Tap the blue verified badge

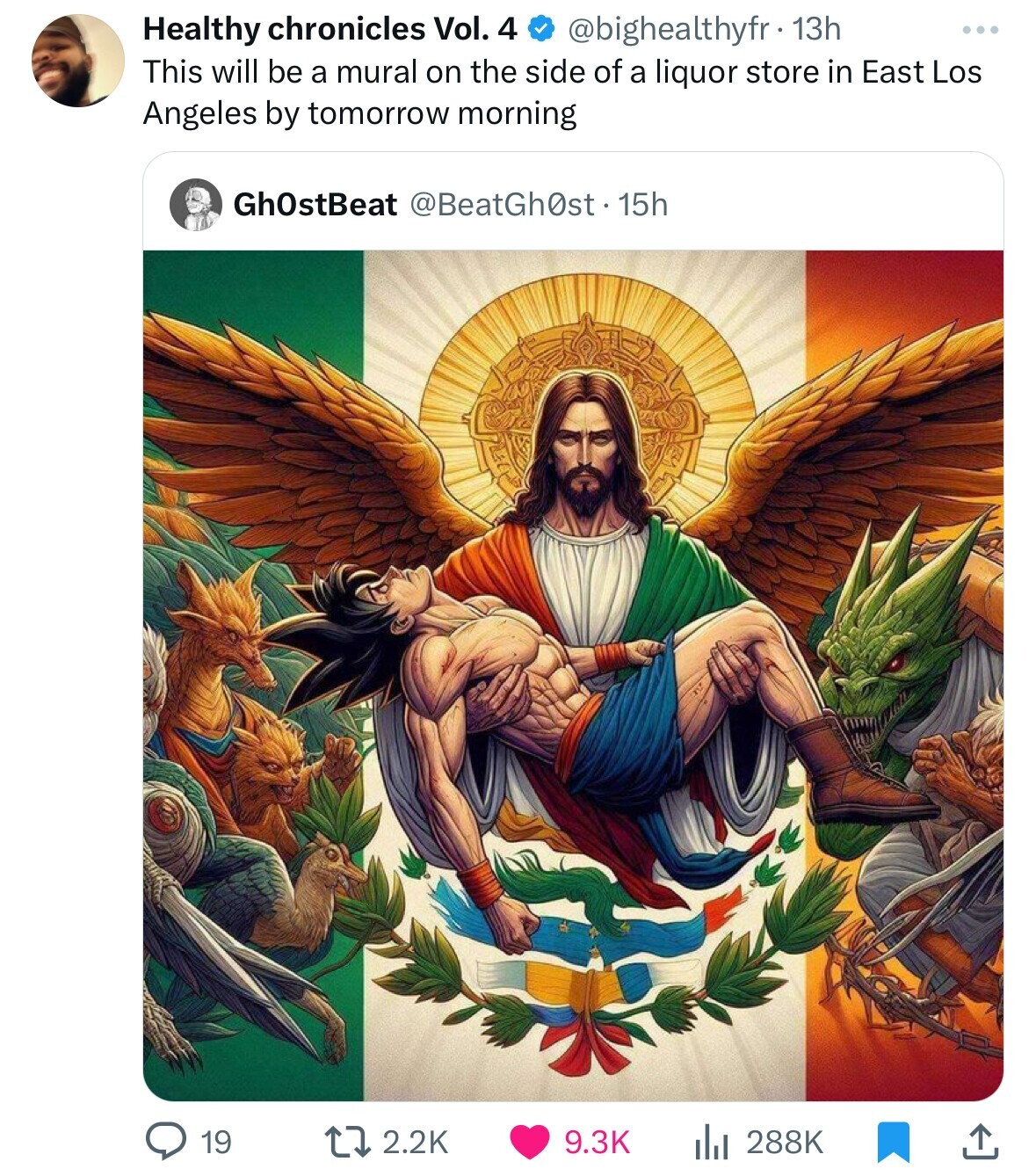(538, 30)
